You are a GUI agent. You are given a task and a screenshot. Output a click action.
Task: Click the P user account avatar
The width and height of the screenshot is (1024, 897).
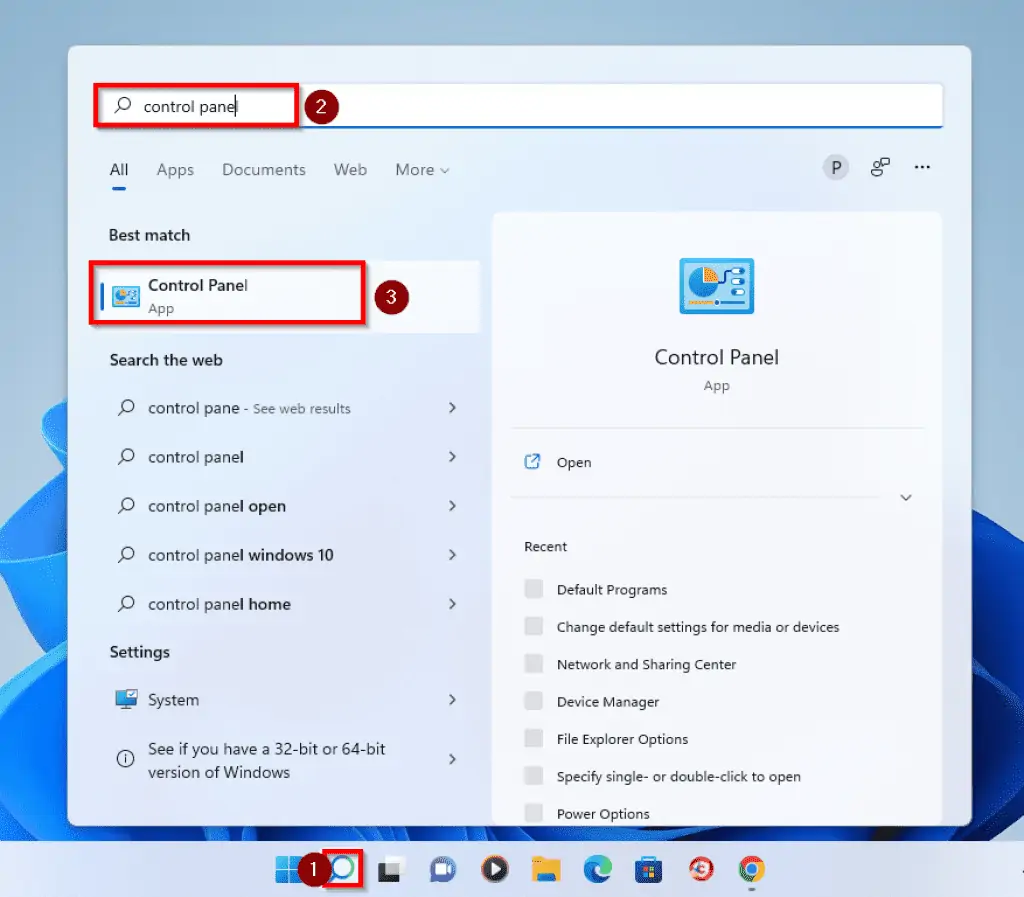(x=835, y=168)
